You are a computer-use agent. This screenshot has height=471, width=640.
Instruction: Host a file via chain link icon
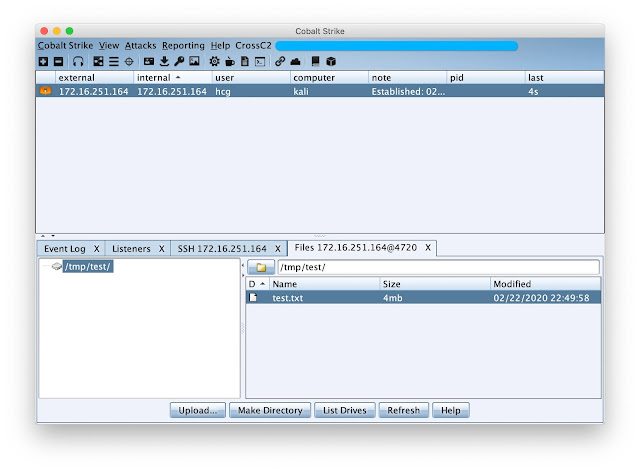pyautogui.click(x=280, y=62)
